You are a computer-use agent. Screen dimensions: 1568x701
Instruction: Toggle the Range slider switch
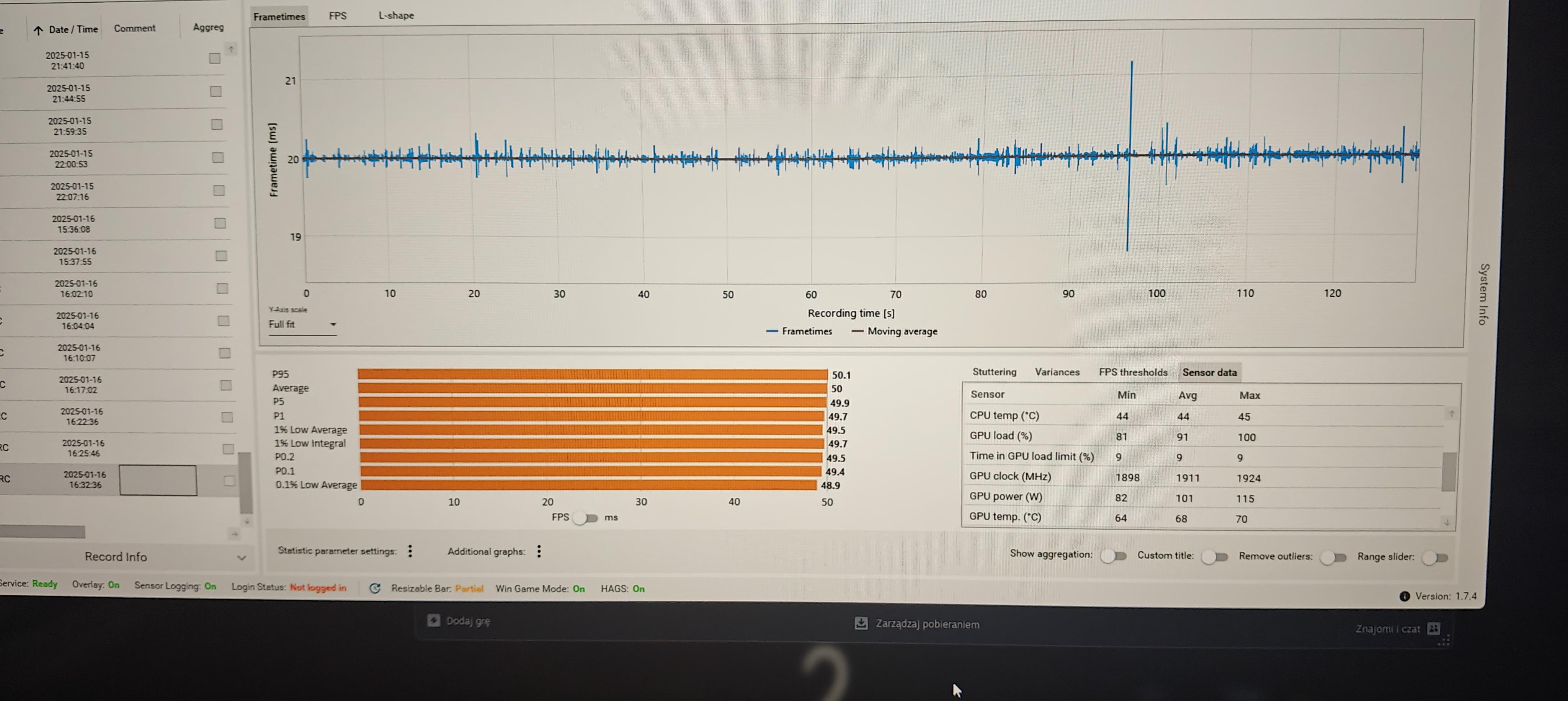1435,558
